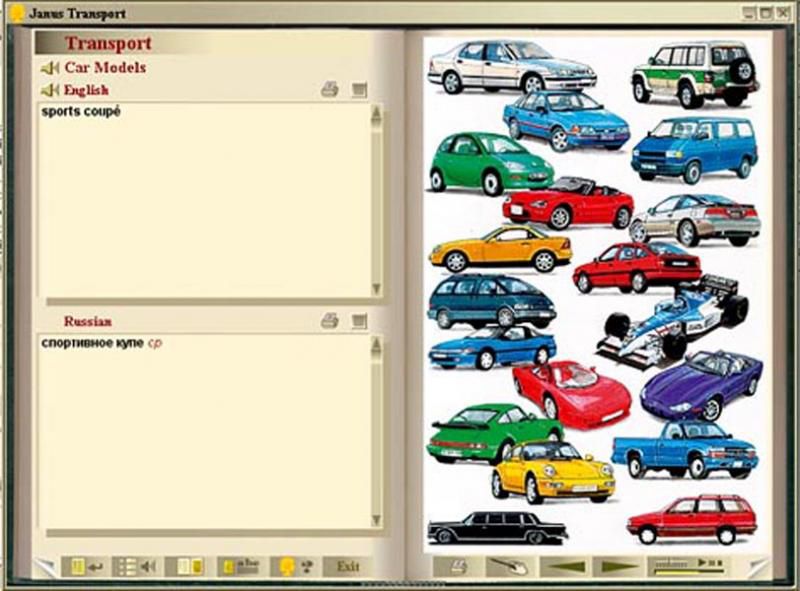Image resolution: width=800 pixels, height=591 pixels.
Task: Select the Car Models section title
Action: click(105, 68)
